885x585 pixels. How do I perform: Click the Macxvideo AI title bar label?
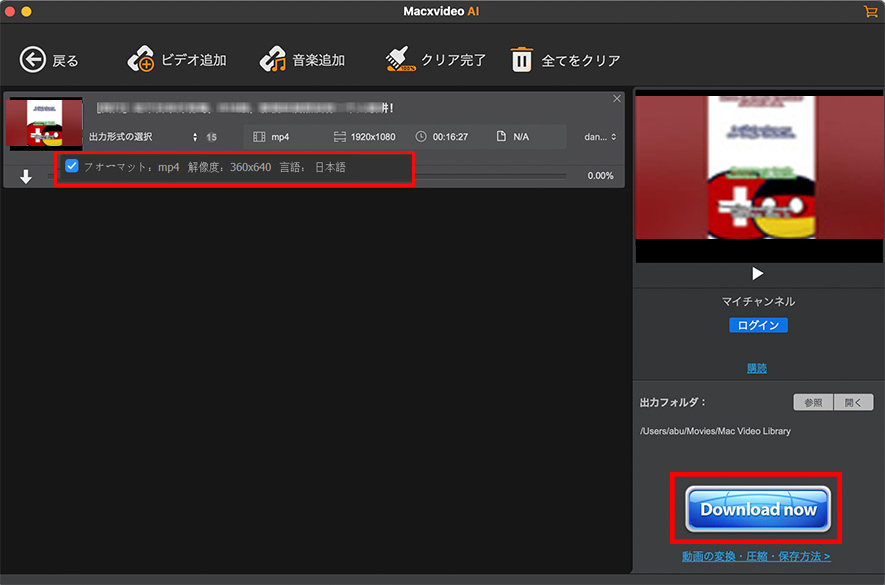coord(441,13)
